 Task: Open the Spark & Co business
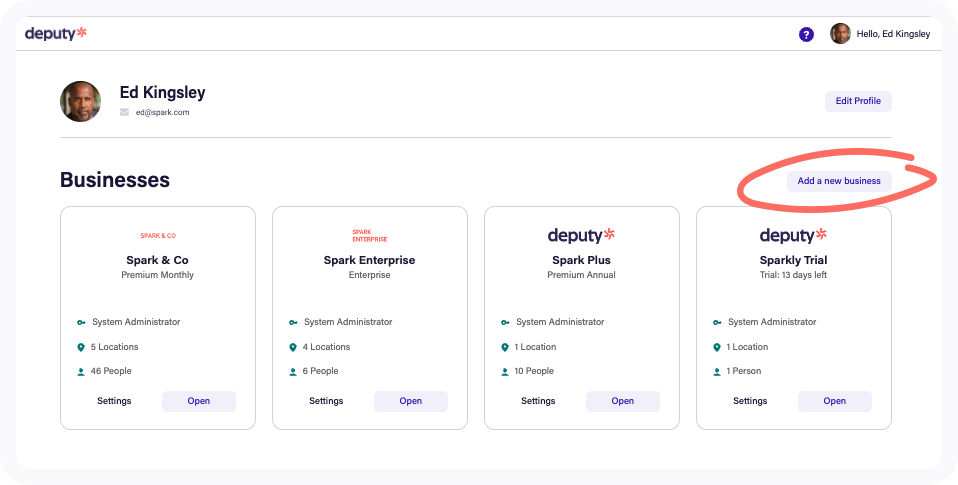click(x=199, y=401)
